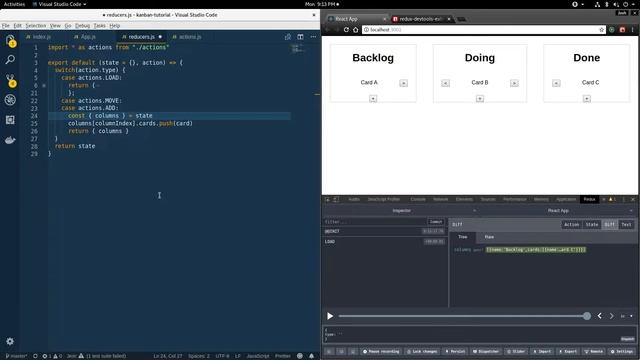Switch inspector to Test view
Image resolution: width=640 pixels, height=360 pixels.
tap(626, 224)
